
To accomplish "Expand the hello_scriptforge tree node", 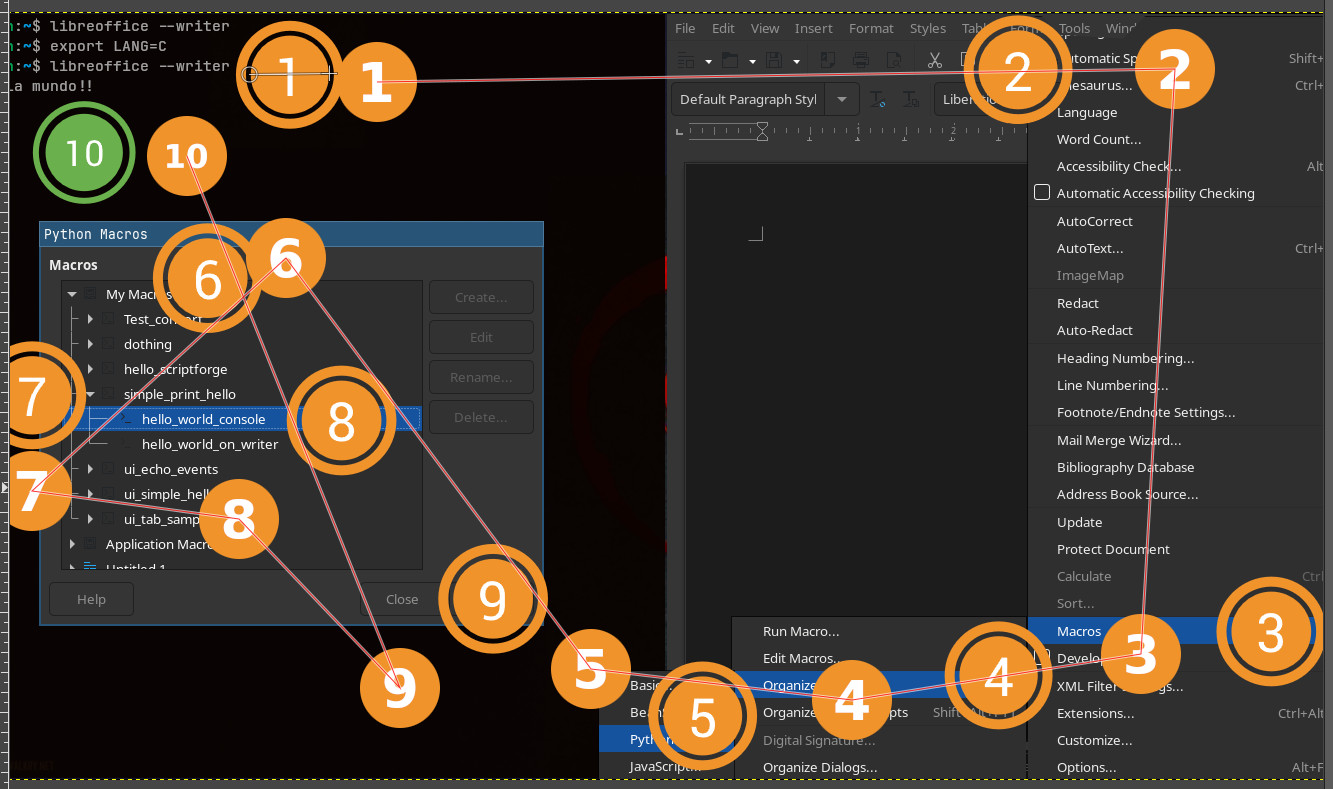I will [x=90, y=369].
